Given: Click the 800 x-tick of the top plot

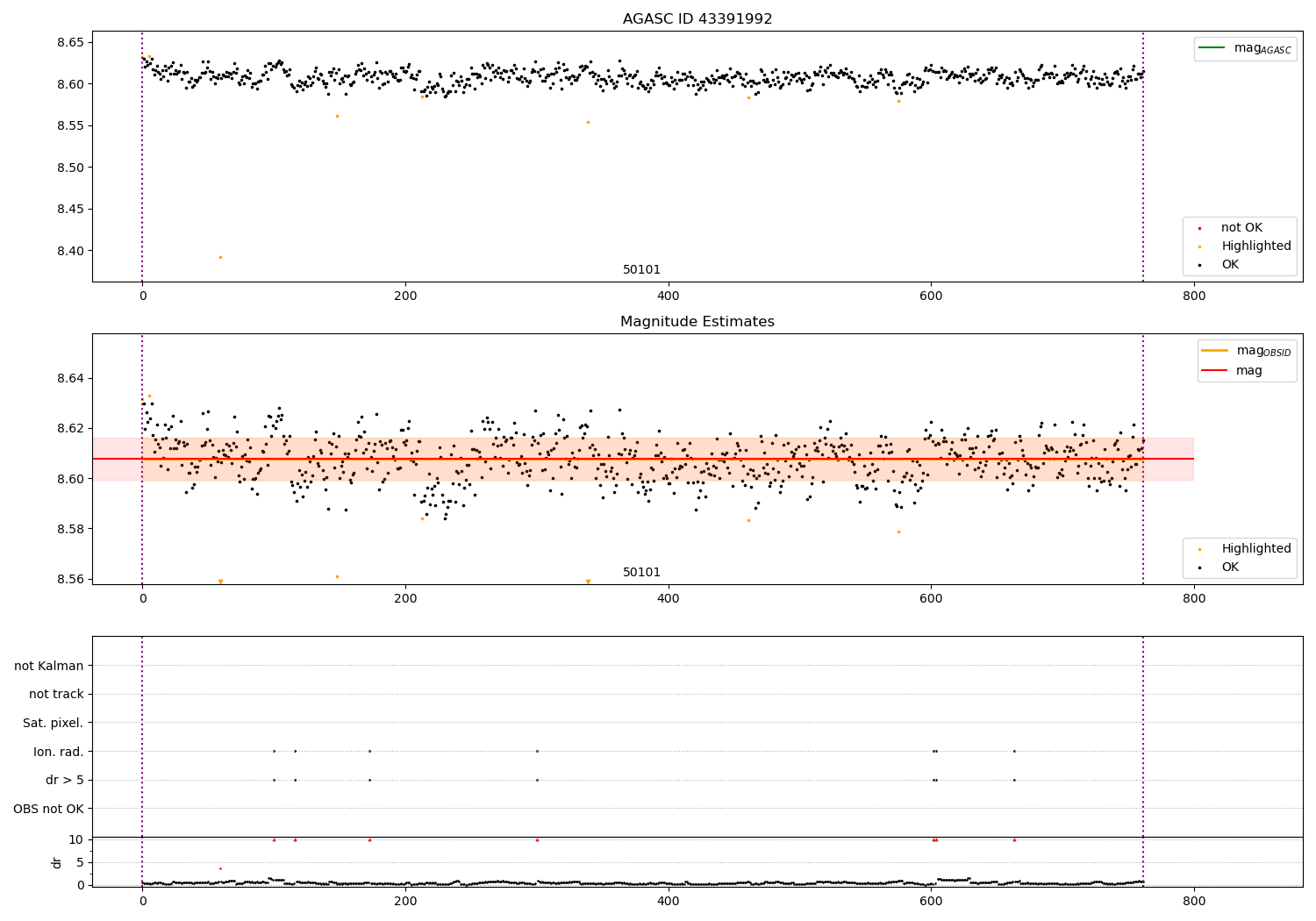Looking at the screenshot, I should coord(1193,296).
